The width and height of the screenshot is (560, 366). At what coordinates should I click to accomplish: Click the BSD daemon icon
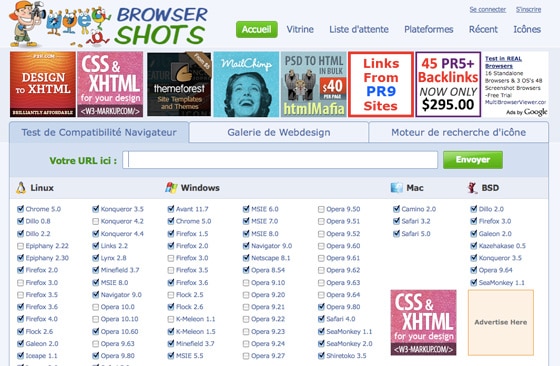click(472, 187)
